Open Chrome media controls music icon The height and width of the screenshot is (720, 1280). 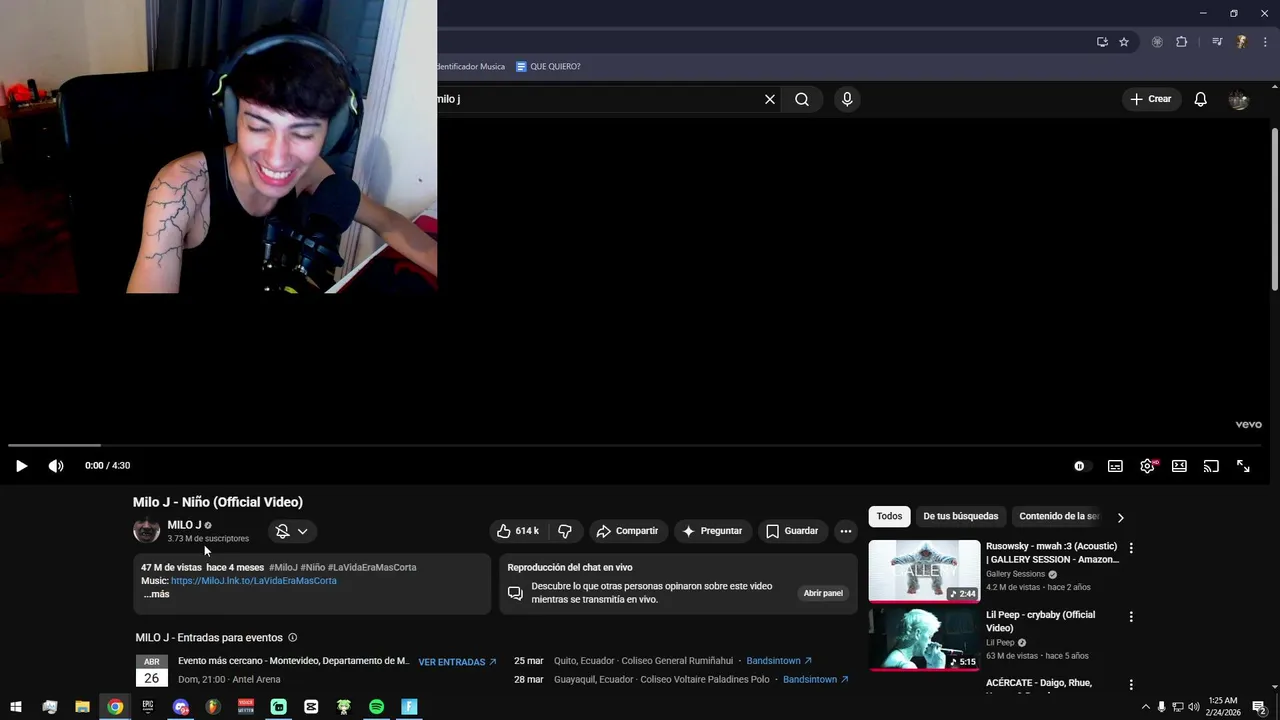[x=1217, y=42]
